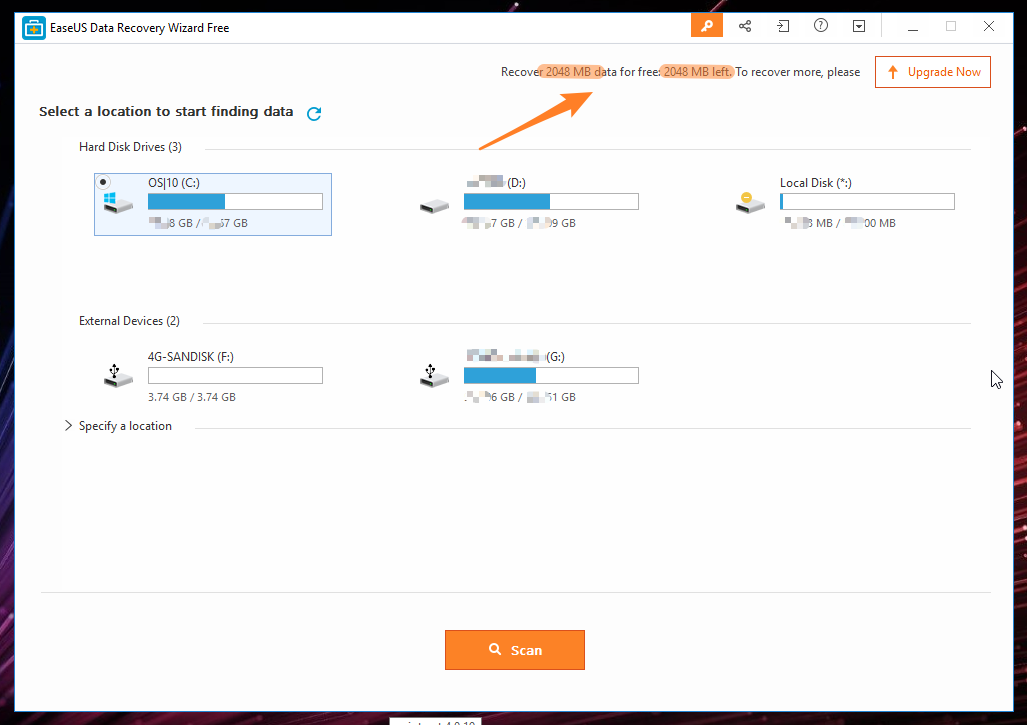
Task: Click the EaseUS app logo icon
Action: coord(34,28)
